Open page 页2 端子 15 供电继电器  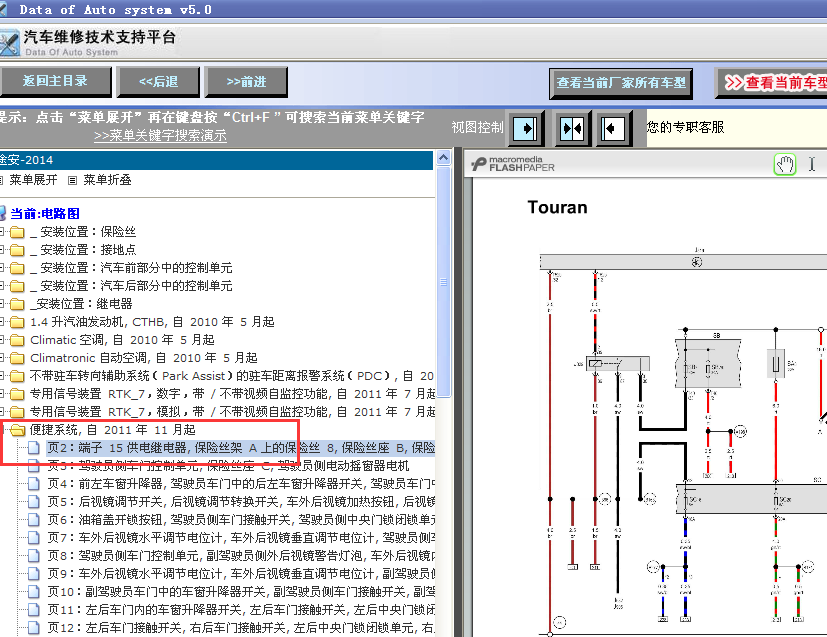[241, 448]
